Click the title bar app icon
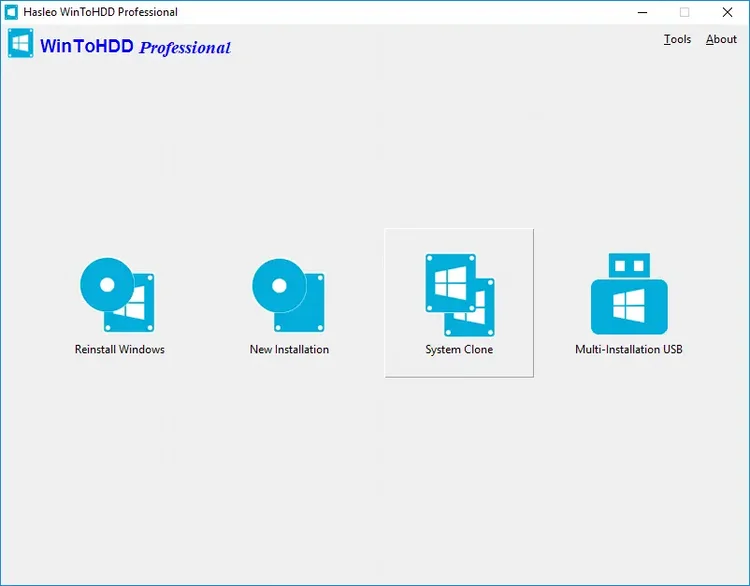750x586 pixels. [11, 12]
